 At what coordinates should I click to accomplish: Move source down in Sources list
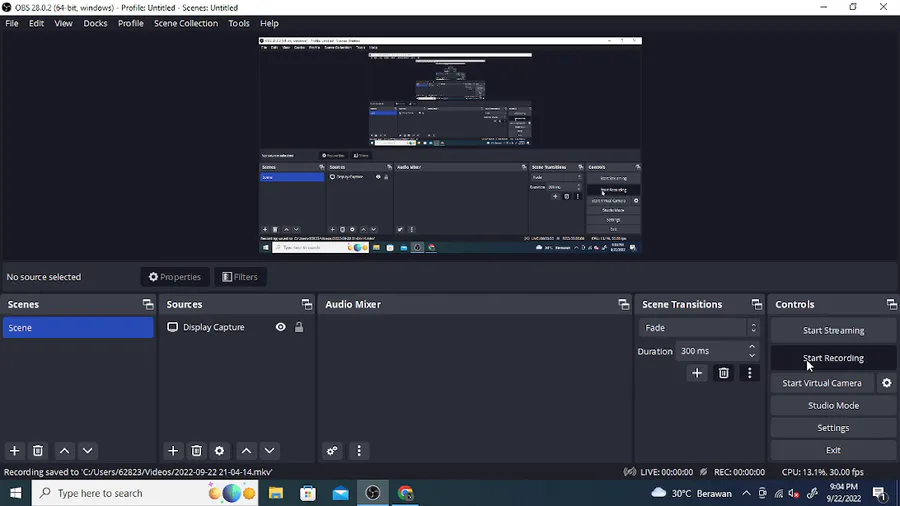[x=269, y=451]
